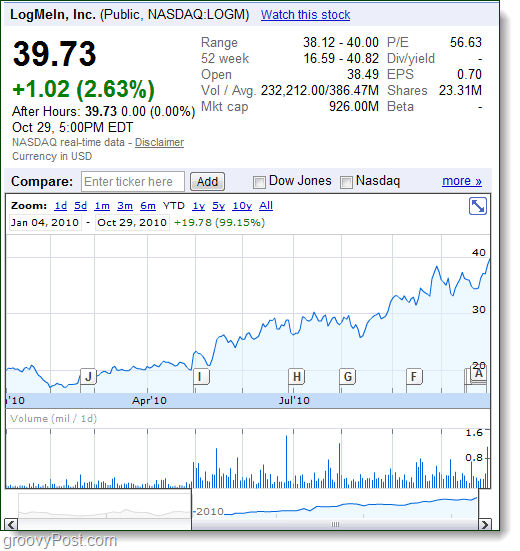Open news marker G on the chart
This screenshot has height=551, width=520.
pos(347,376)
